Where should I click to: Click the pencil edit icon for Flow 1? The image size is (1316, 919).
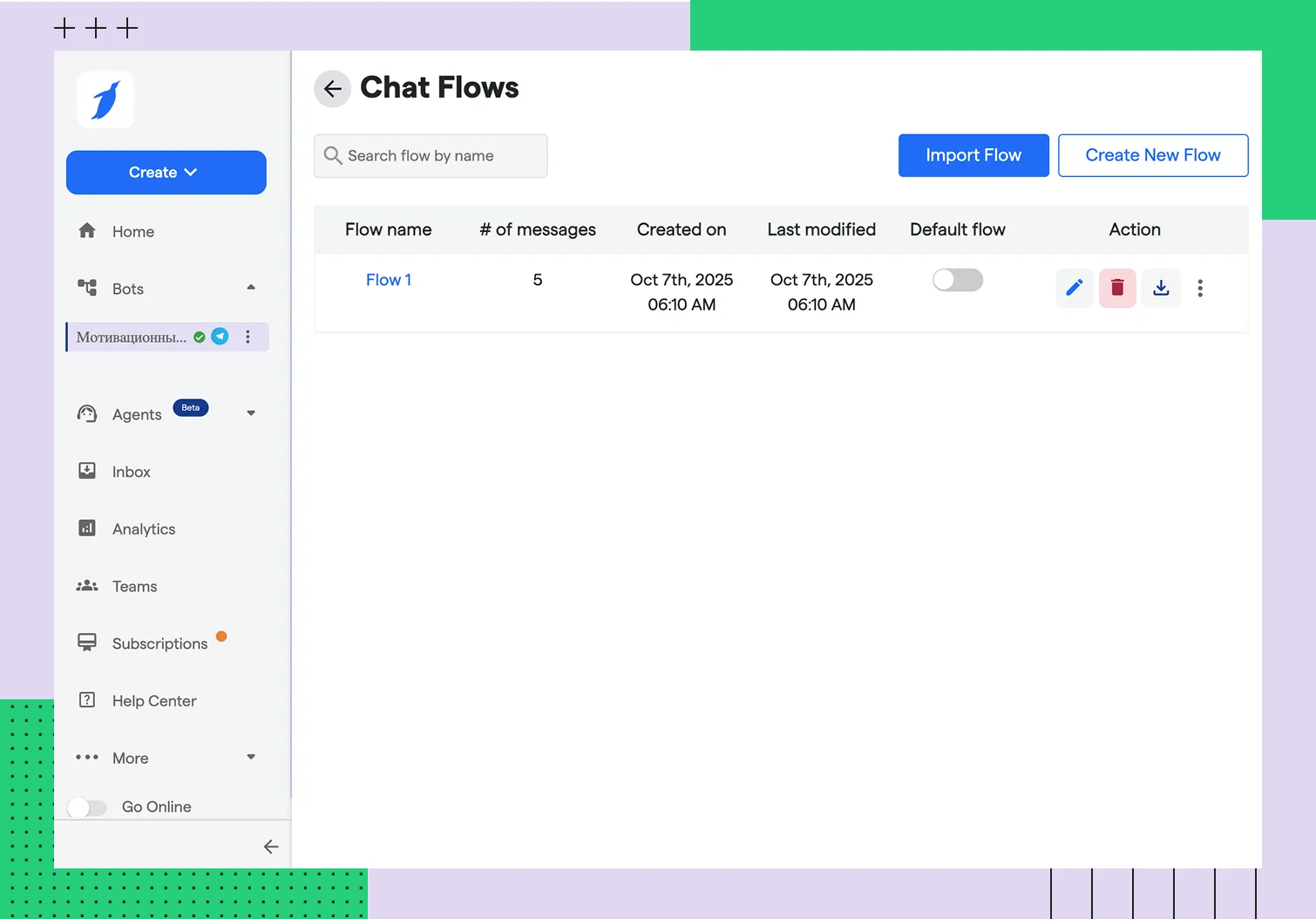click(x=1074, y=288)
